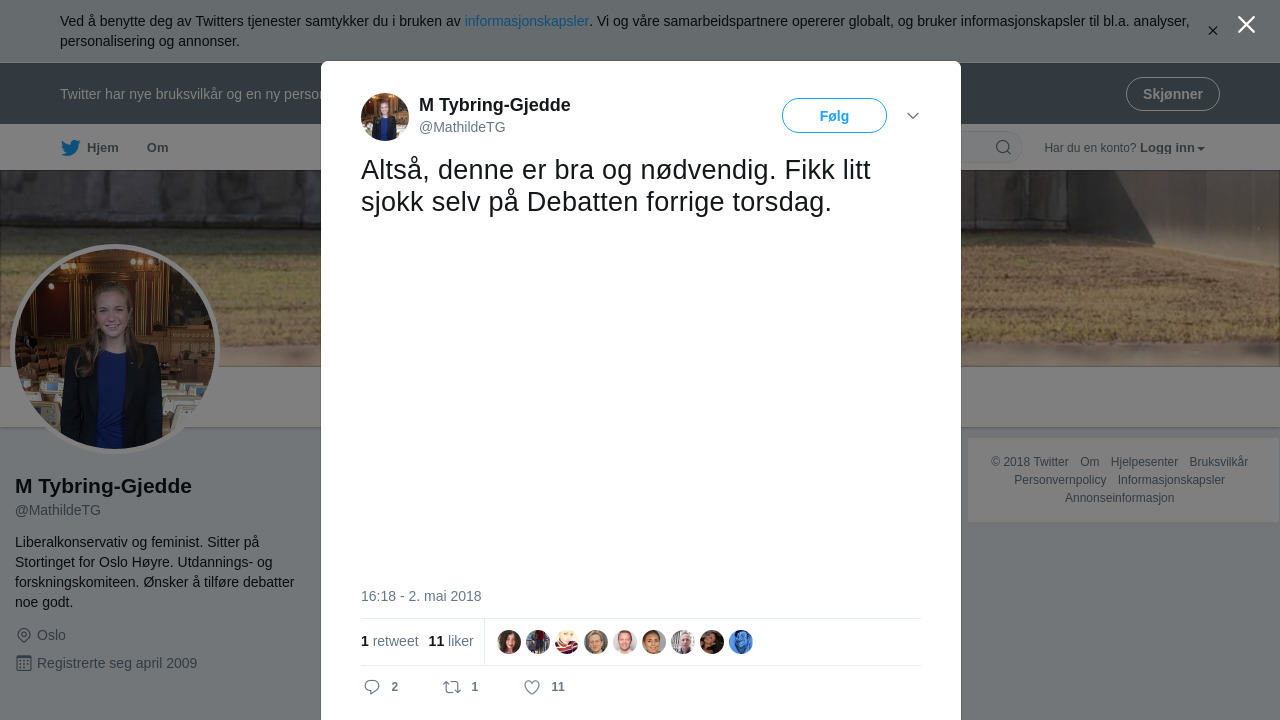Retweet using the retweet arrows icon
This screenshot has width=1280, height=720.
coord(452,687)
